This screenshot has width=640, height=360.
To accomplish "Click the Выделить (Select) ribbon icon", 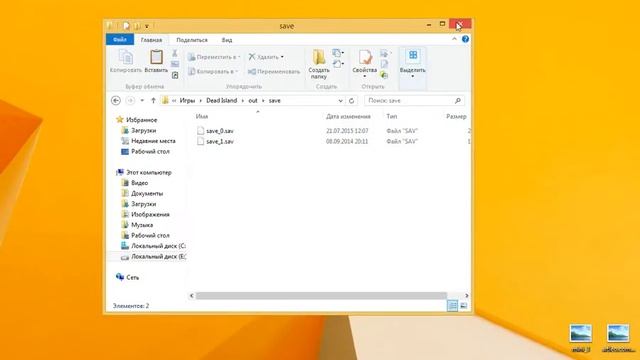I will pos(413,56).
